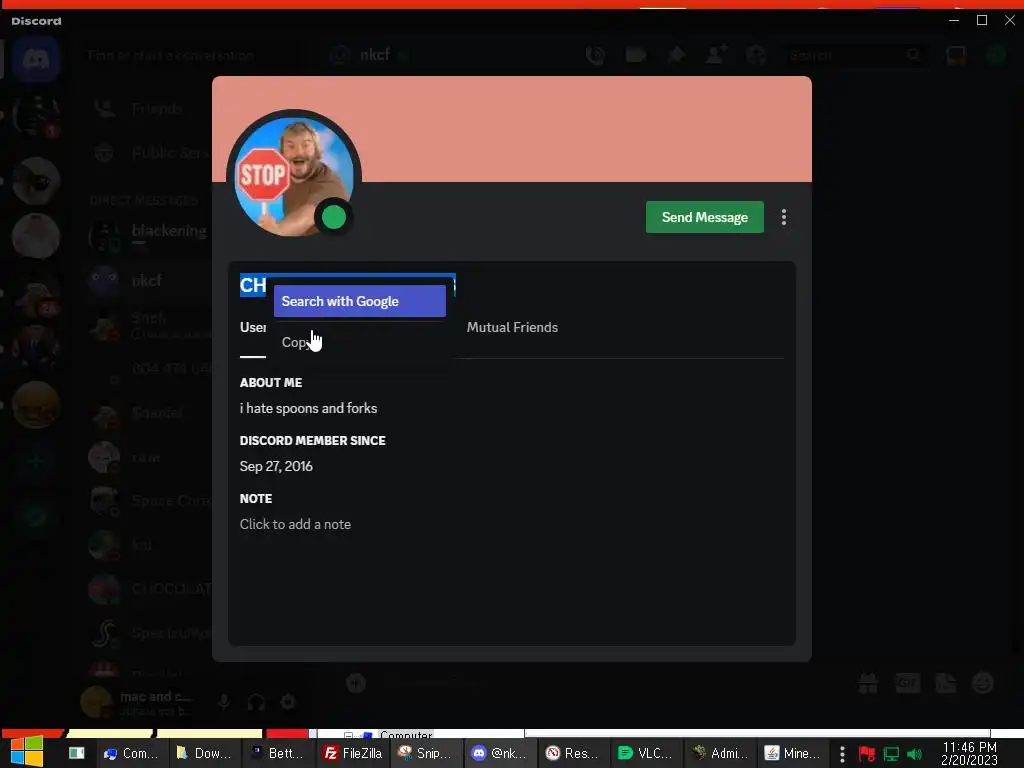The width and height of the screenshot is (1024, 768).
Task: Open pinned messages in chat header
Action: pos(676,56)
